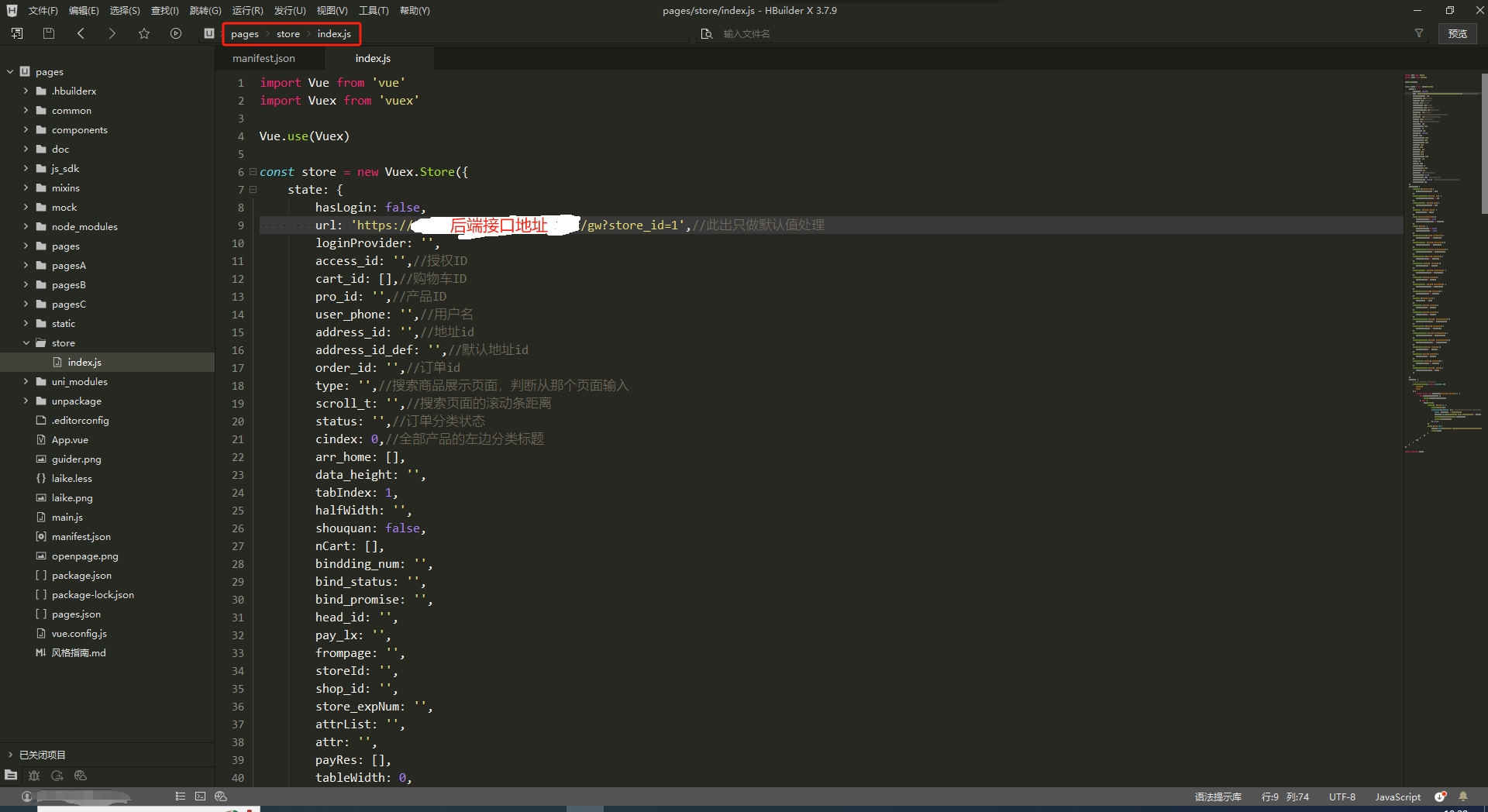Click the notification bell icon
Viewport: 1488px width, 812px height.
click(x=1463, y=797)
